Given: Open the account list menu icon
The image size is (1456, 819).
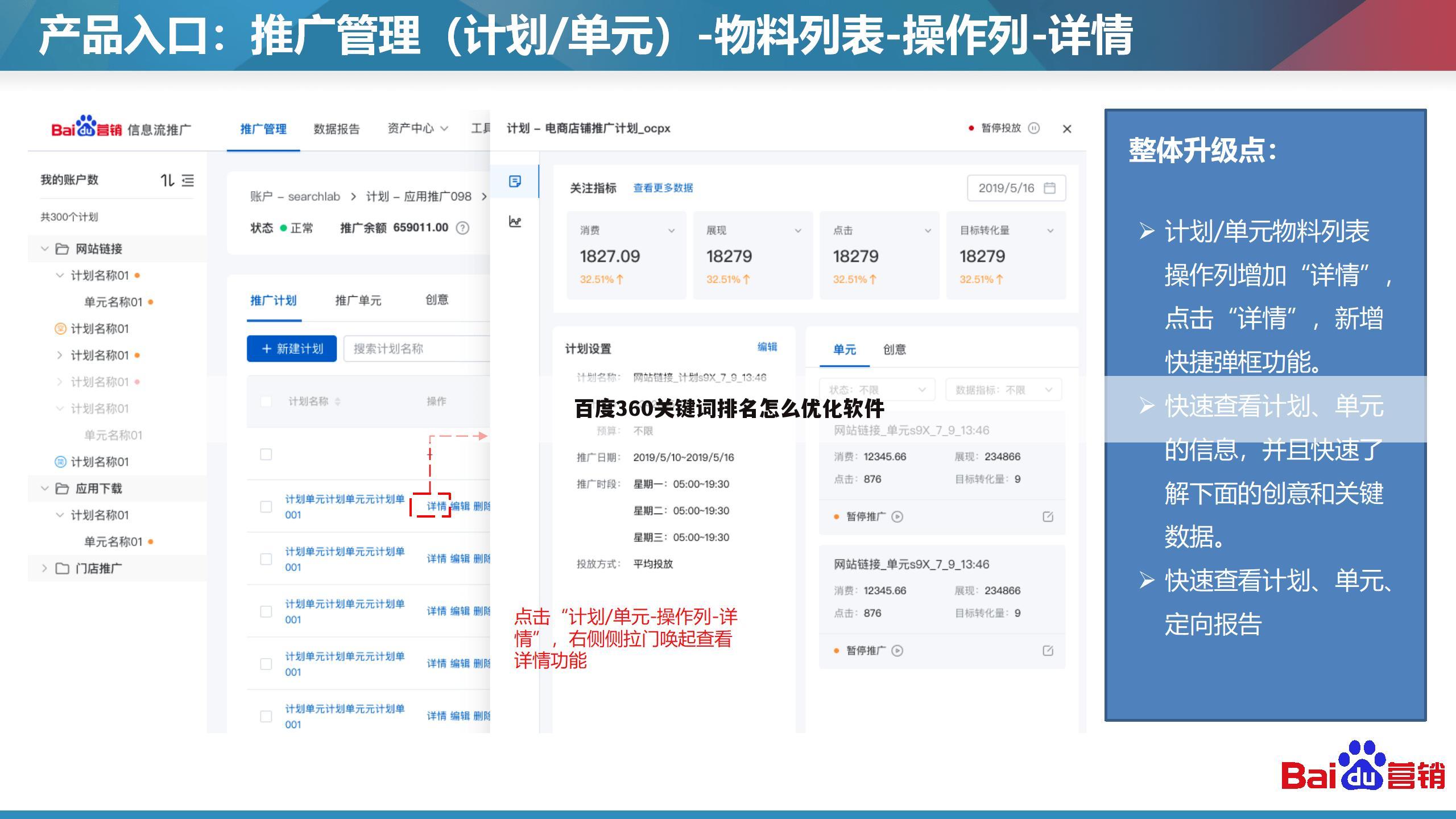Looking at the screenshot, I should tap(188, 180).
